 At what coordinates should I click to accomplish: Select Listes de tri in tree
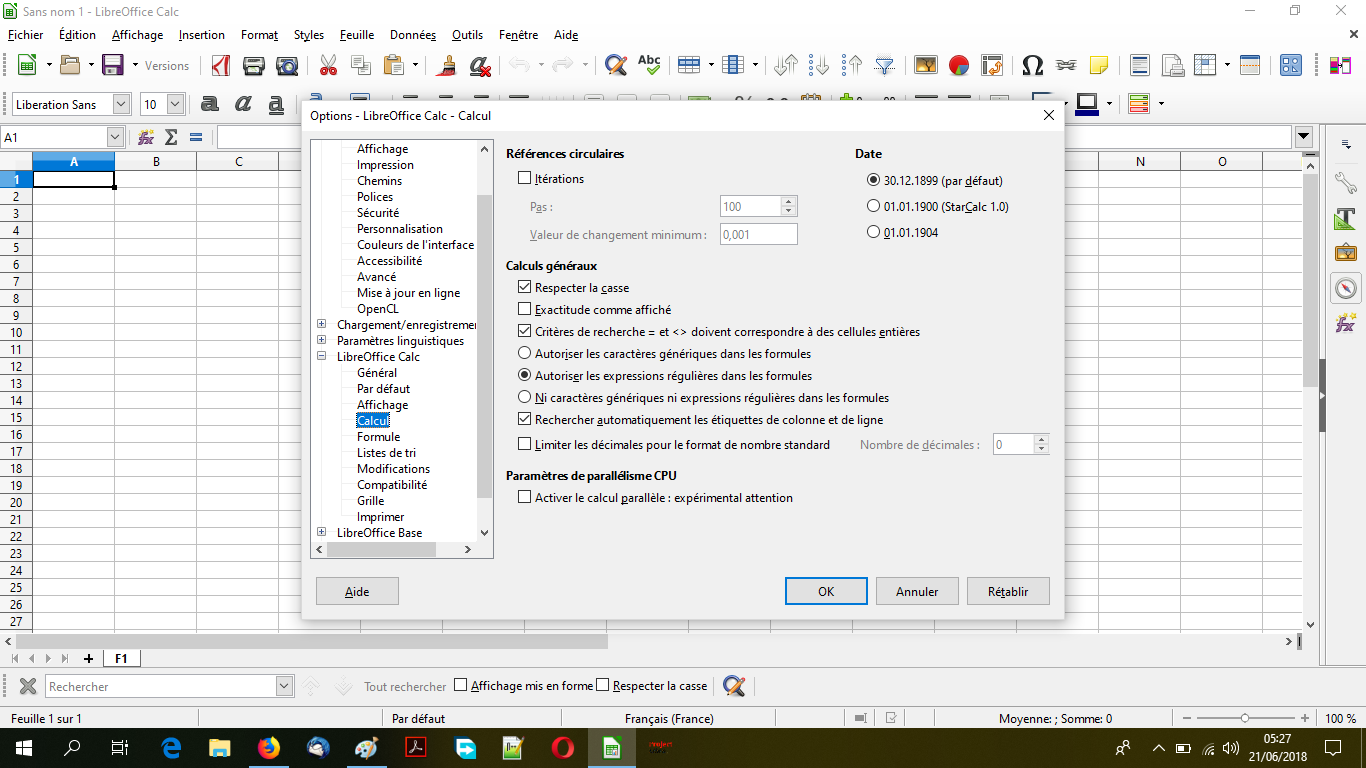387,452
